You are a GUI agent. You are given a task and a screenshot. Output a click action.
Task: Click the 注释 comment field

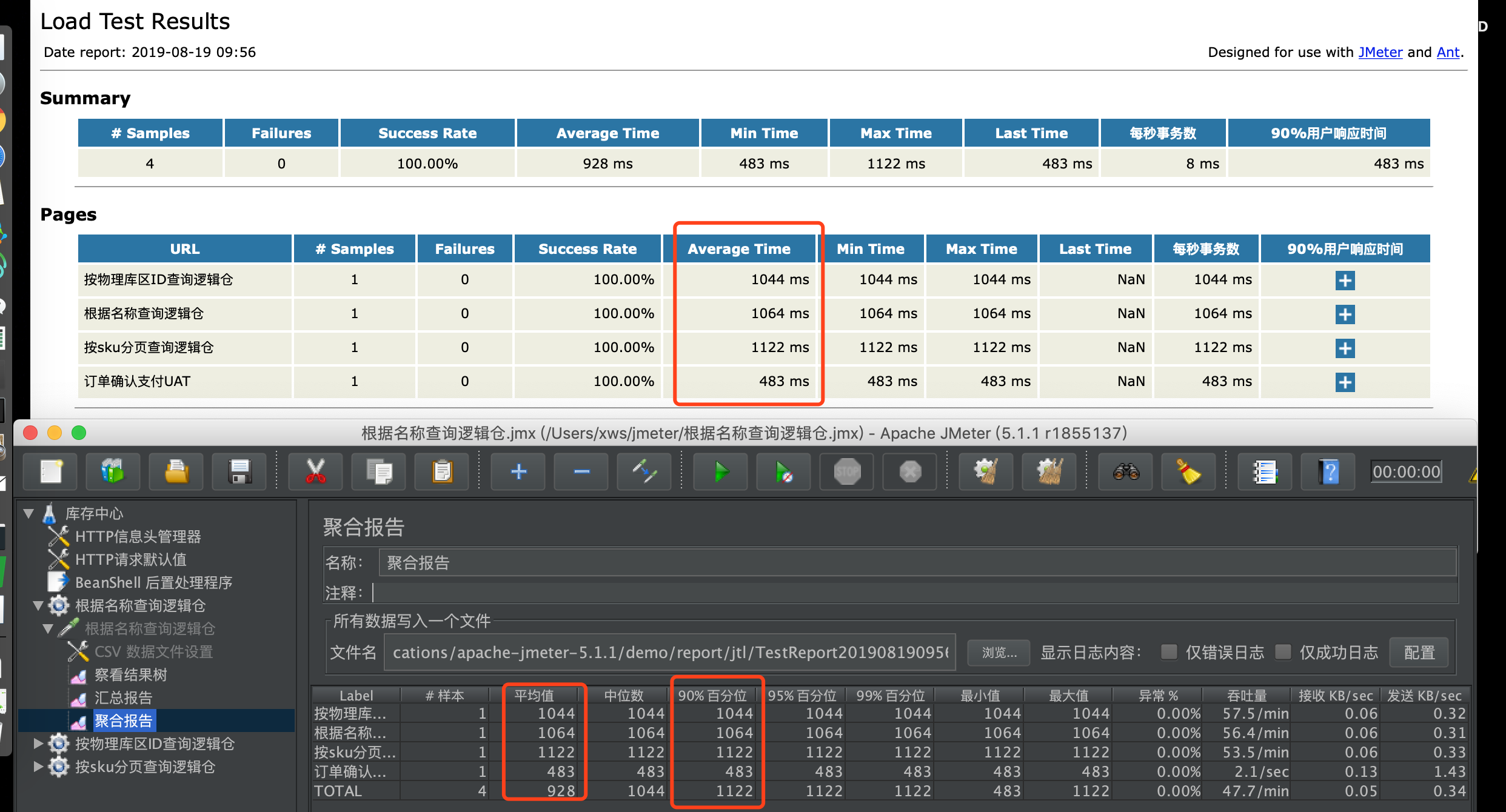(x=914, y=592)
